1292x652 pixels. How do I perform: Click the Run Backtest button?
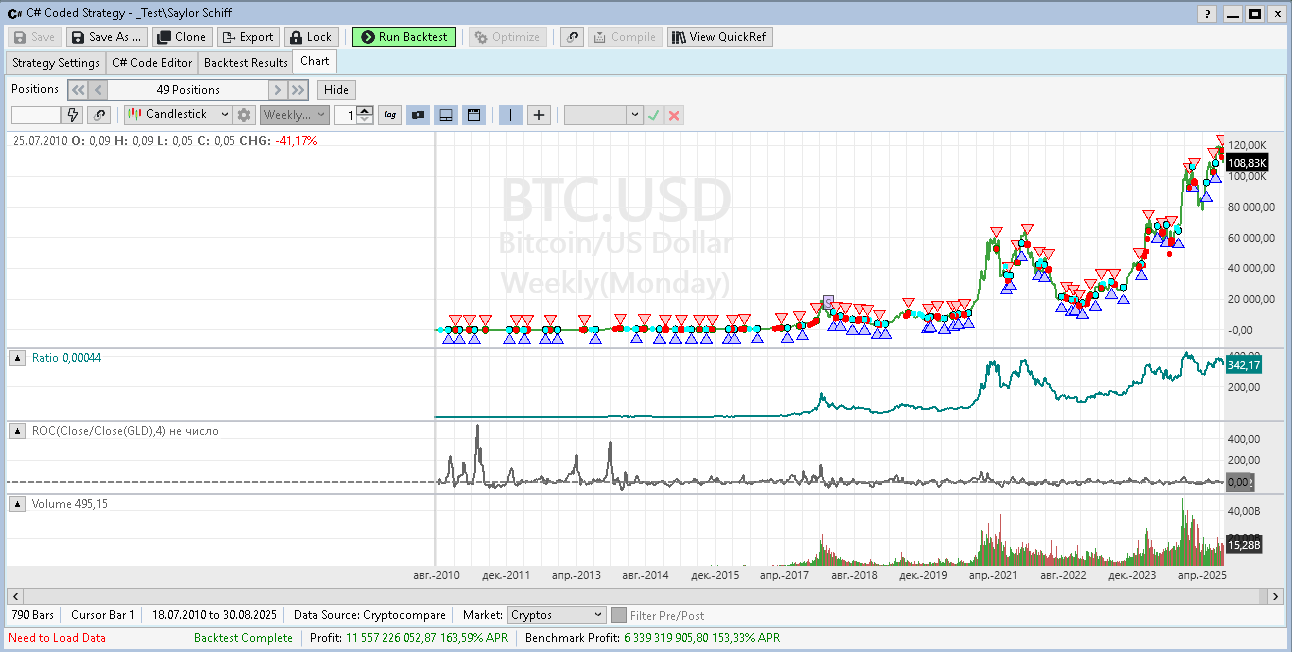click(x=403, y=37)
